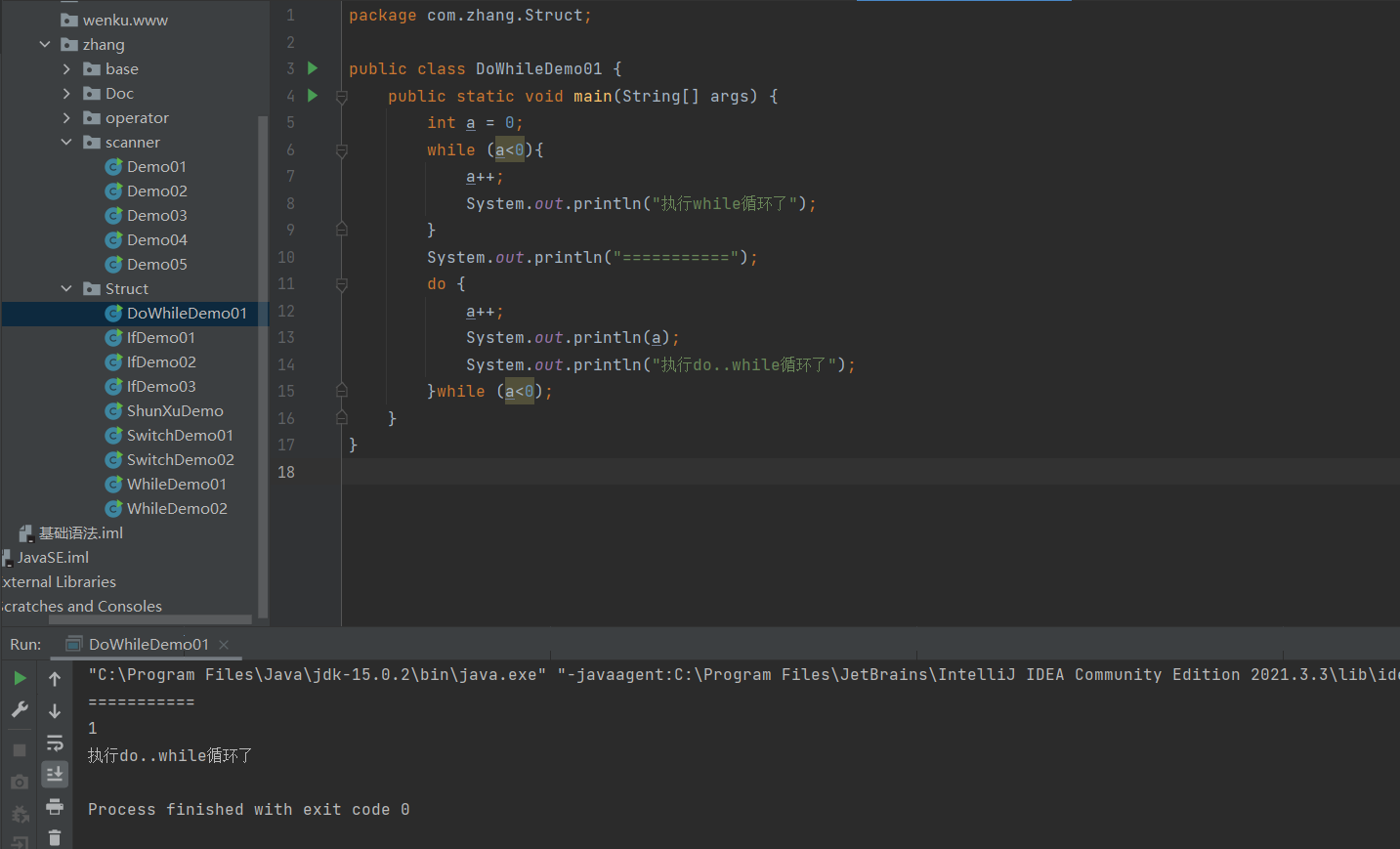Run class from gutter arrow on line 3
Screen dimensions: 1400x849
pyautogui.click(x=313, y=68)
